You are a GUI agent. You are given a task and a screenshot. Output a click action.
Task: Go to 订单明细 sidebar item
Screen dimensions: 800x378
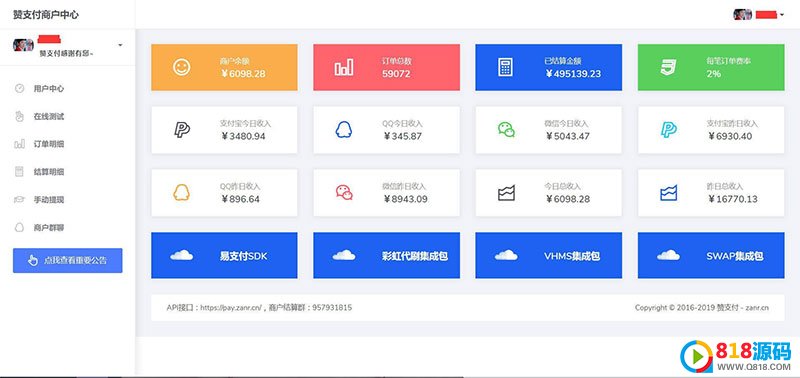tap(49, 144)
